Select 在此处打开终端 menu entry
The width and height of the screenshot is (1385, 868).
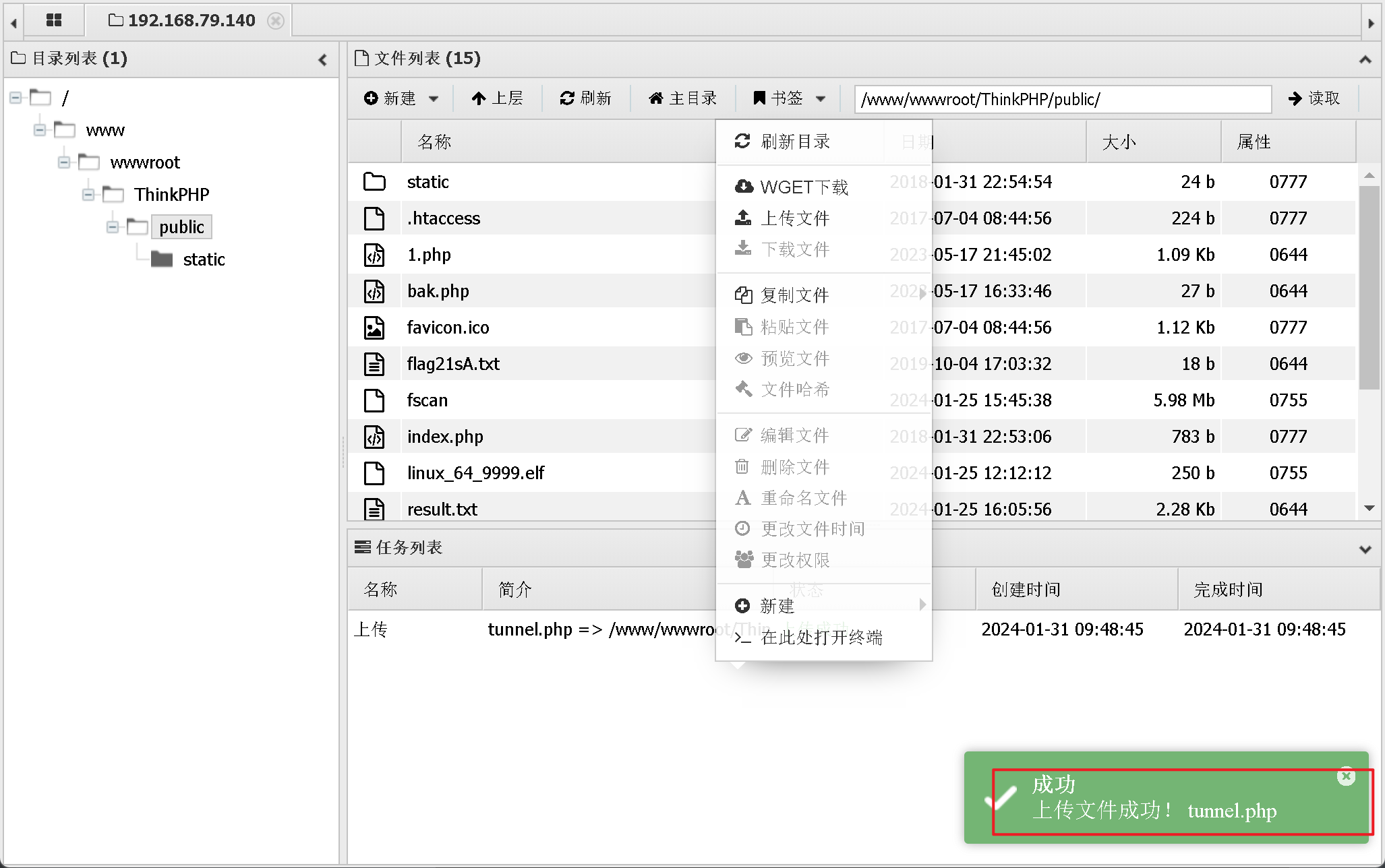(821, 638)
